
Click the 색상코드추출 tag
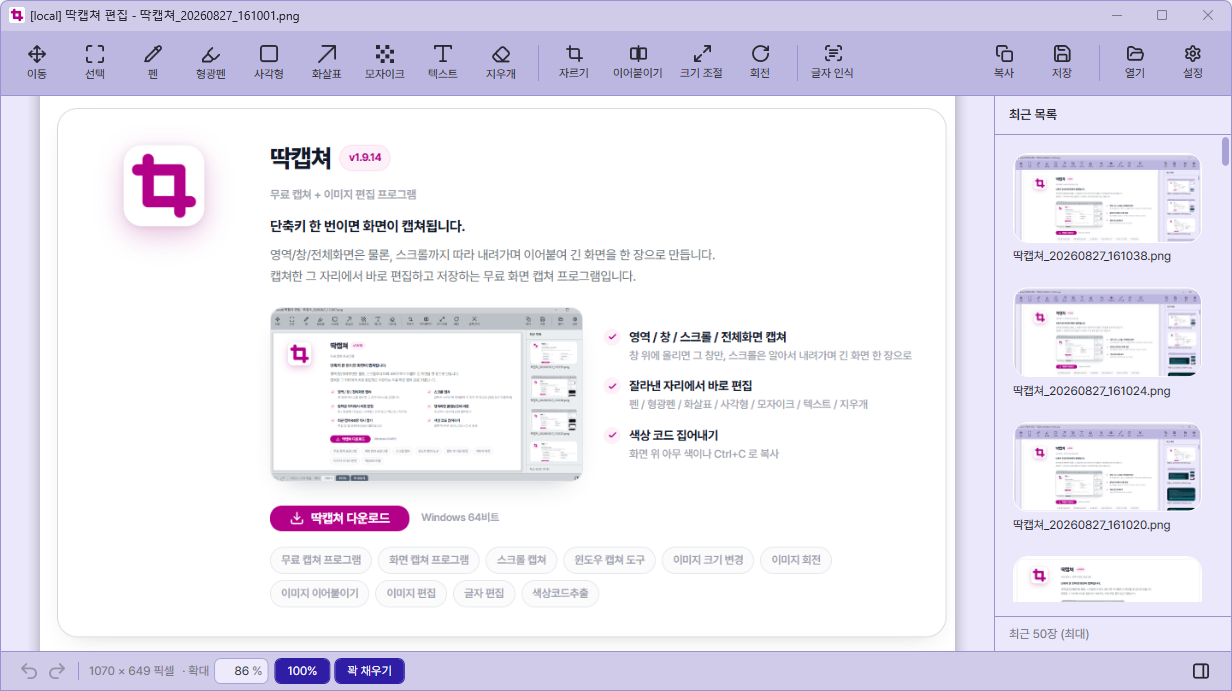(560, 593)
